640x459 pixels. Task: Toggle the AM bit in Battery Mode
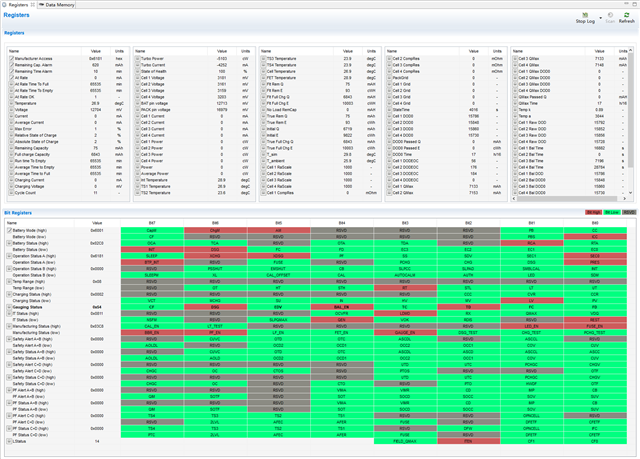(x=278, y=231)
